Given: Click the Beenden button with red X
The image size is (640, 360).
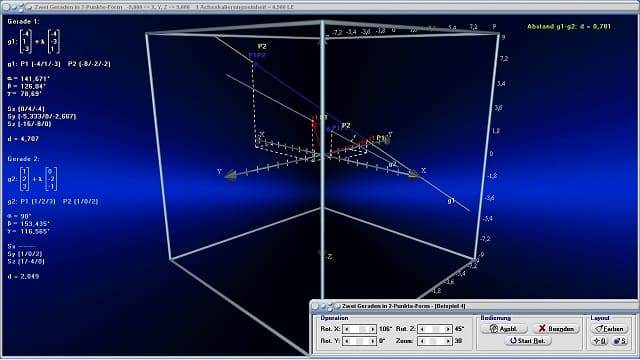Looking at the screenshot, I should pos(556,329).
